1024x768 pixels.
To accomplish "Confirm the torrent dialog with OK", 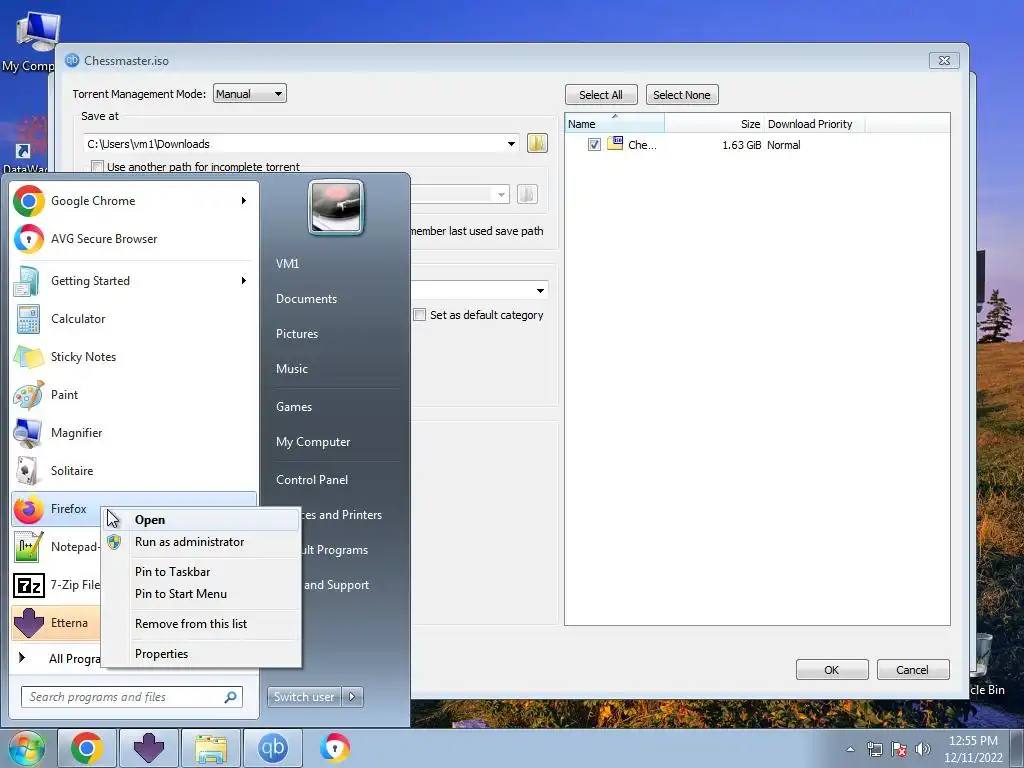I will [832, 669].
